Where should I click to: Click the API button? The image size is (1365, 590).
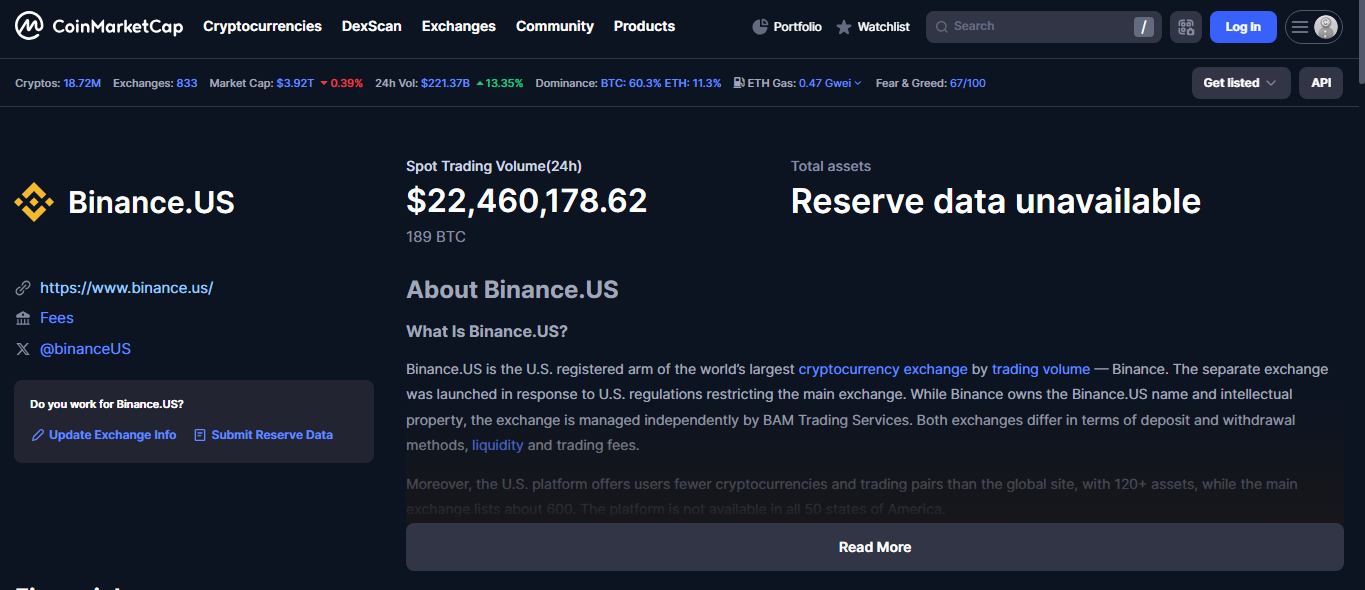(x=1321, y=83)
